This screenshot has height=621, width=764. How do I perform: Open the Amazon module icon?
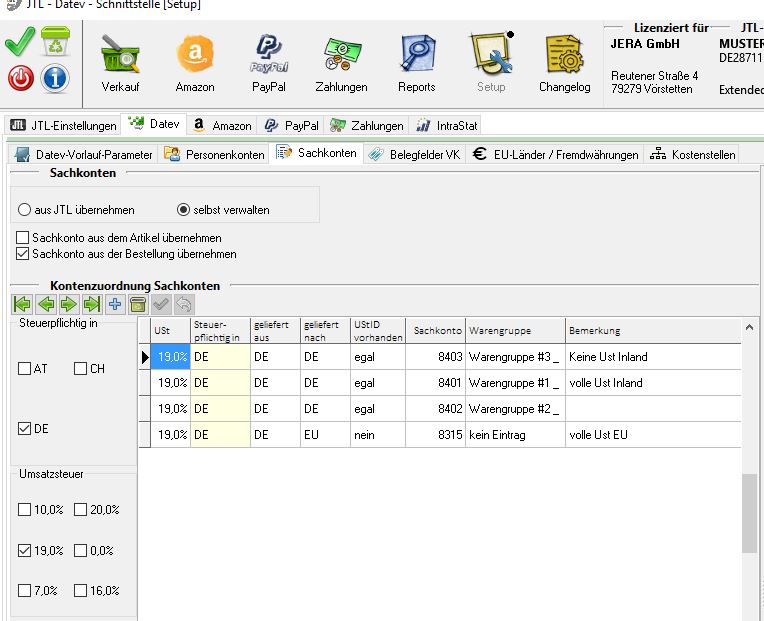195,63
